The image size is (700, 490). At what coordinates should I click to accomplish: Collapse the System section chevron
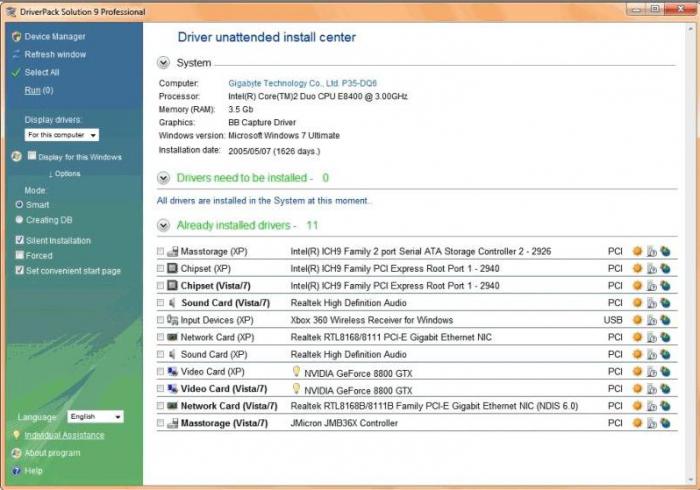coord(163,63)
